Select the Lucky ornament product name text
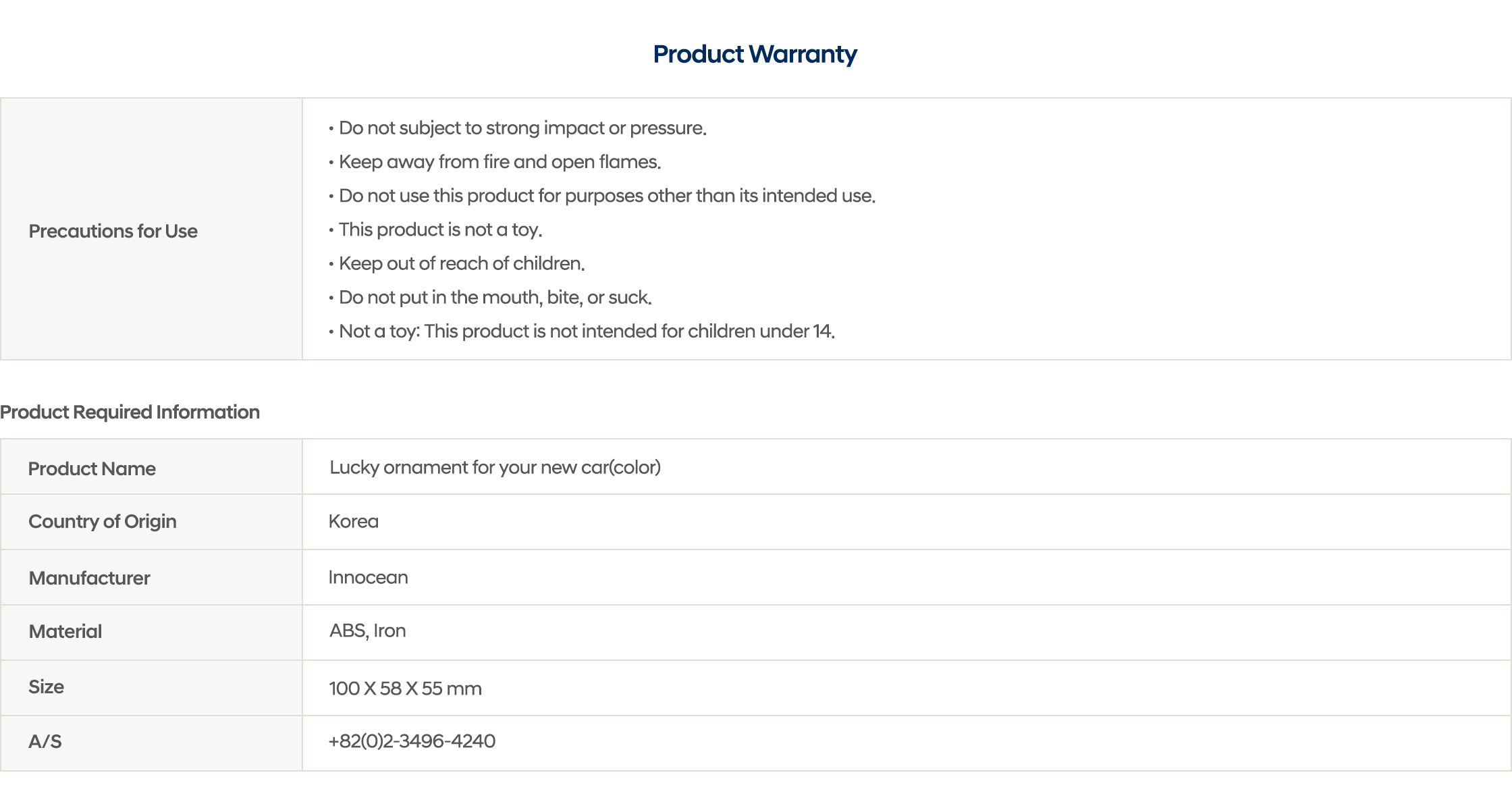1512x806 pixels. (x=495, y=467)
